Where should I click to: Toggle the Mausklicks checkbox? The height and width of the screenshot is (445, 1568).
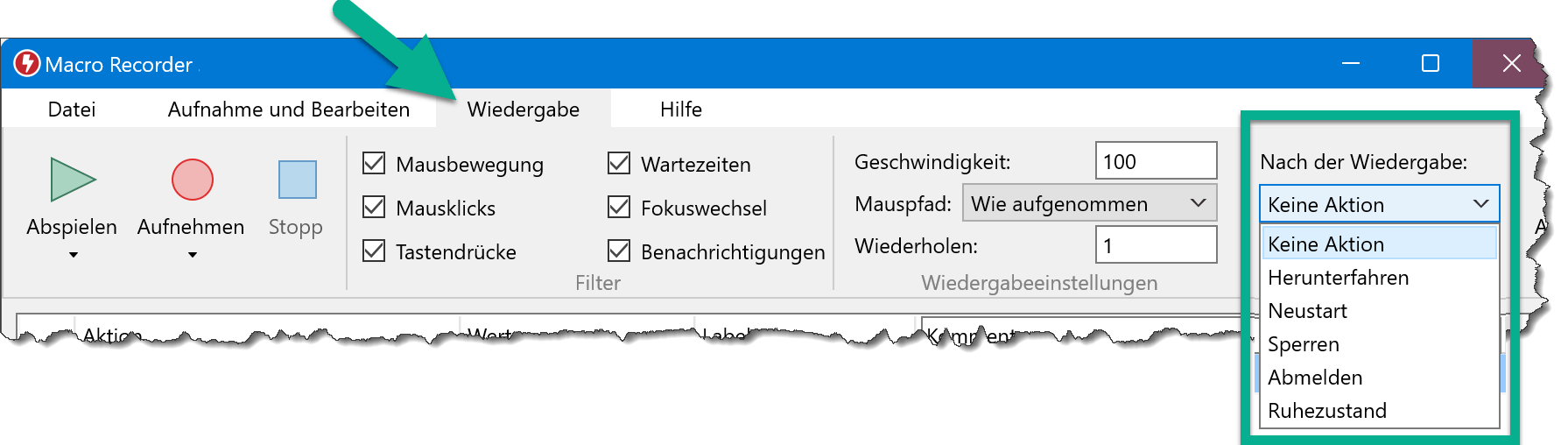[x=374, y=207]
